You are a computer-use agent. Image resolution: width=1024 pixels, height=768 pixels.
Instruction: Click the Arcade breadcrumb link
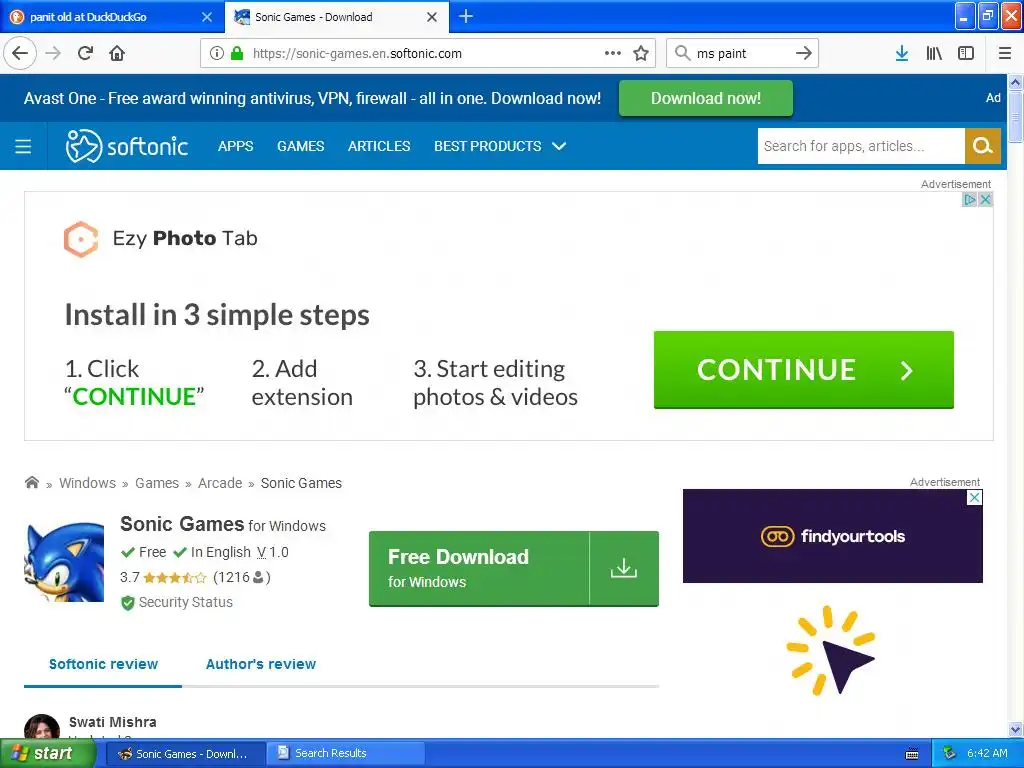tap(220, 483)
